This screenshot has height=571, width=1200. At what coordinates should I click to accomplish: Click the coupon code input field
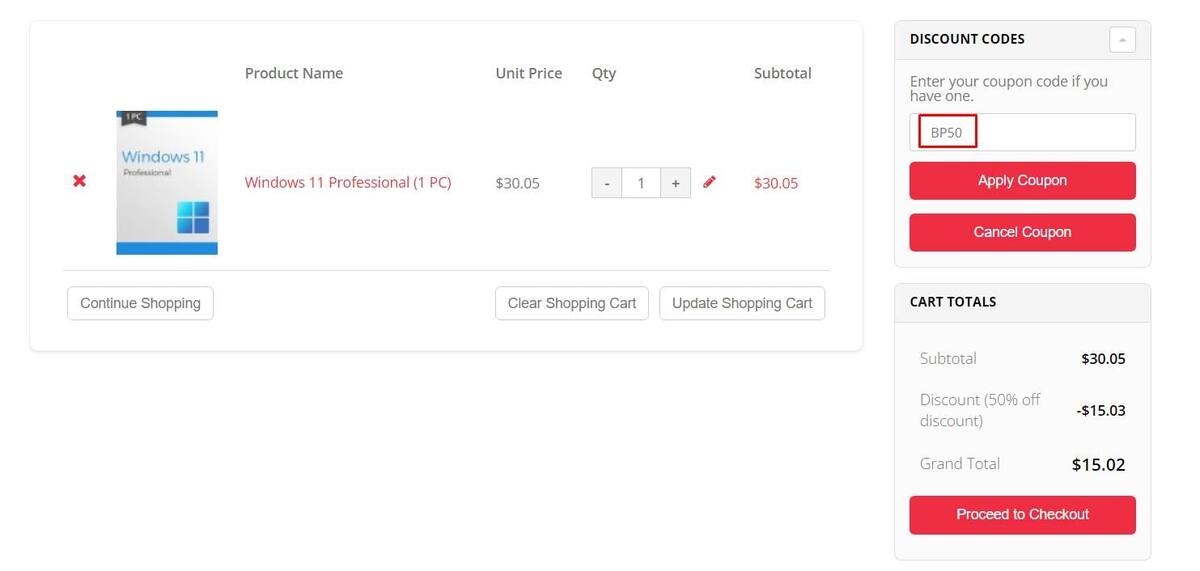1022,132
